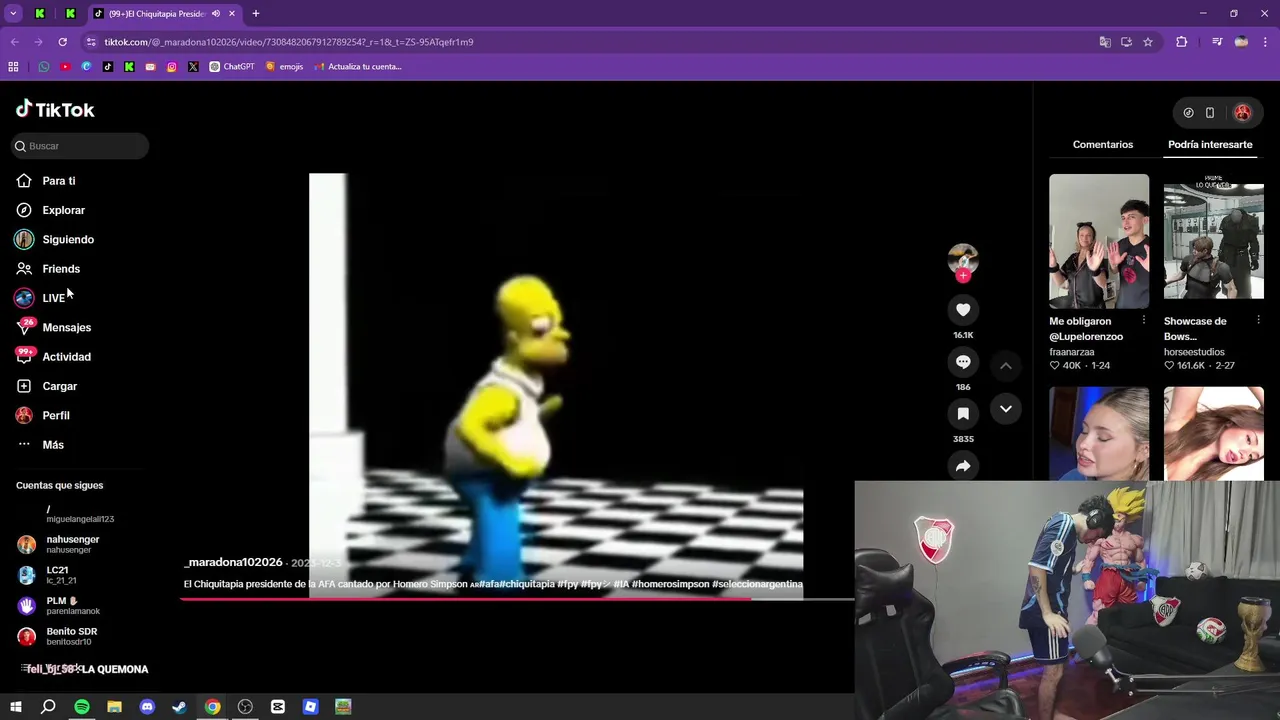Viewport: 1280px width, 720px height.
Task: Open the get-app phone icon in header
Action: [1210, 113]
